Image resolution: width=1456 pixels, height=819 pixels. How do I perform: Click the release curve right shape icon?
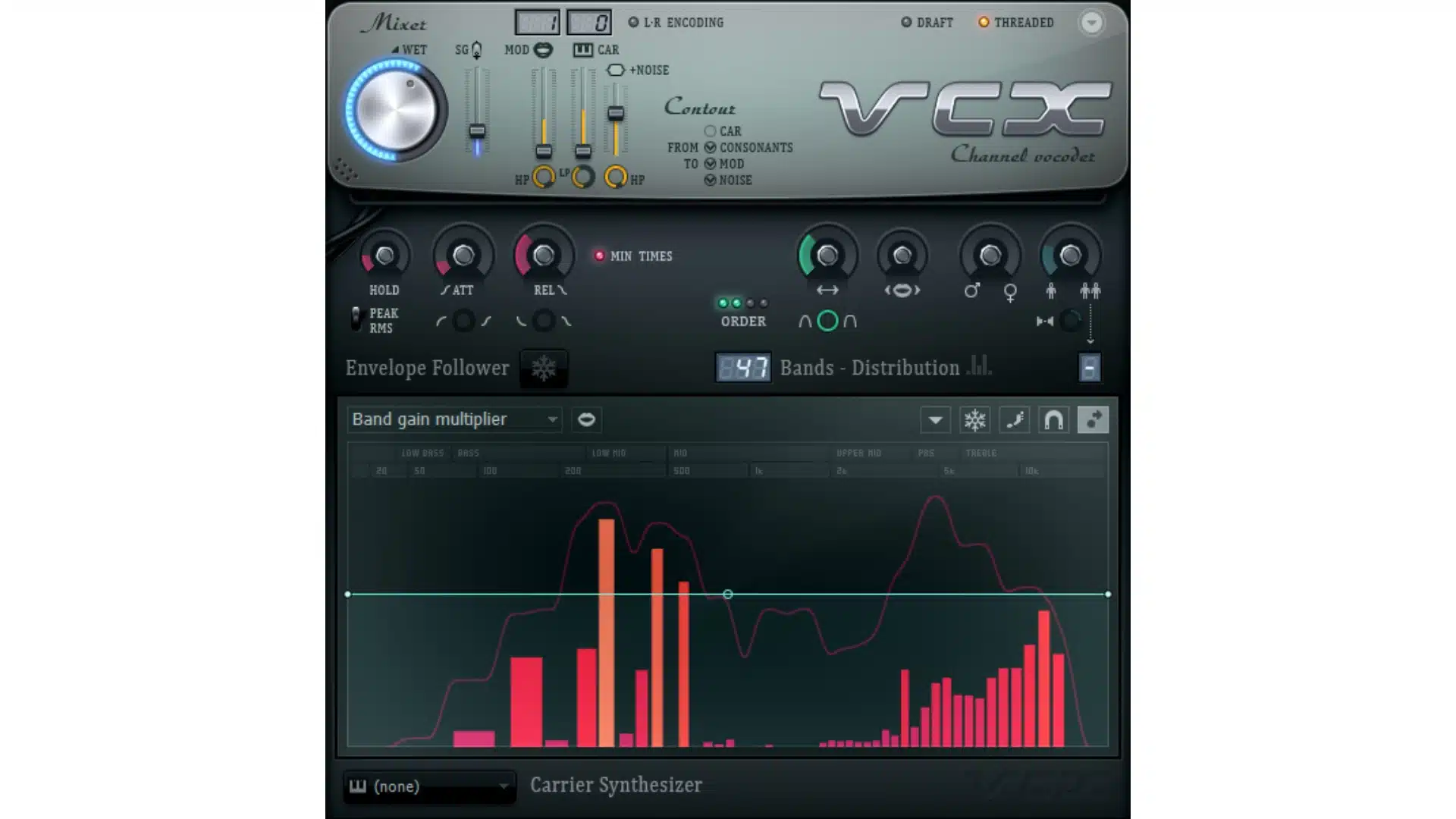pyautogui.click(x=566, y=322)
